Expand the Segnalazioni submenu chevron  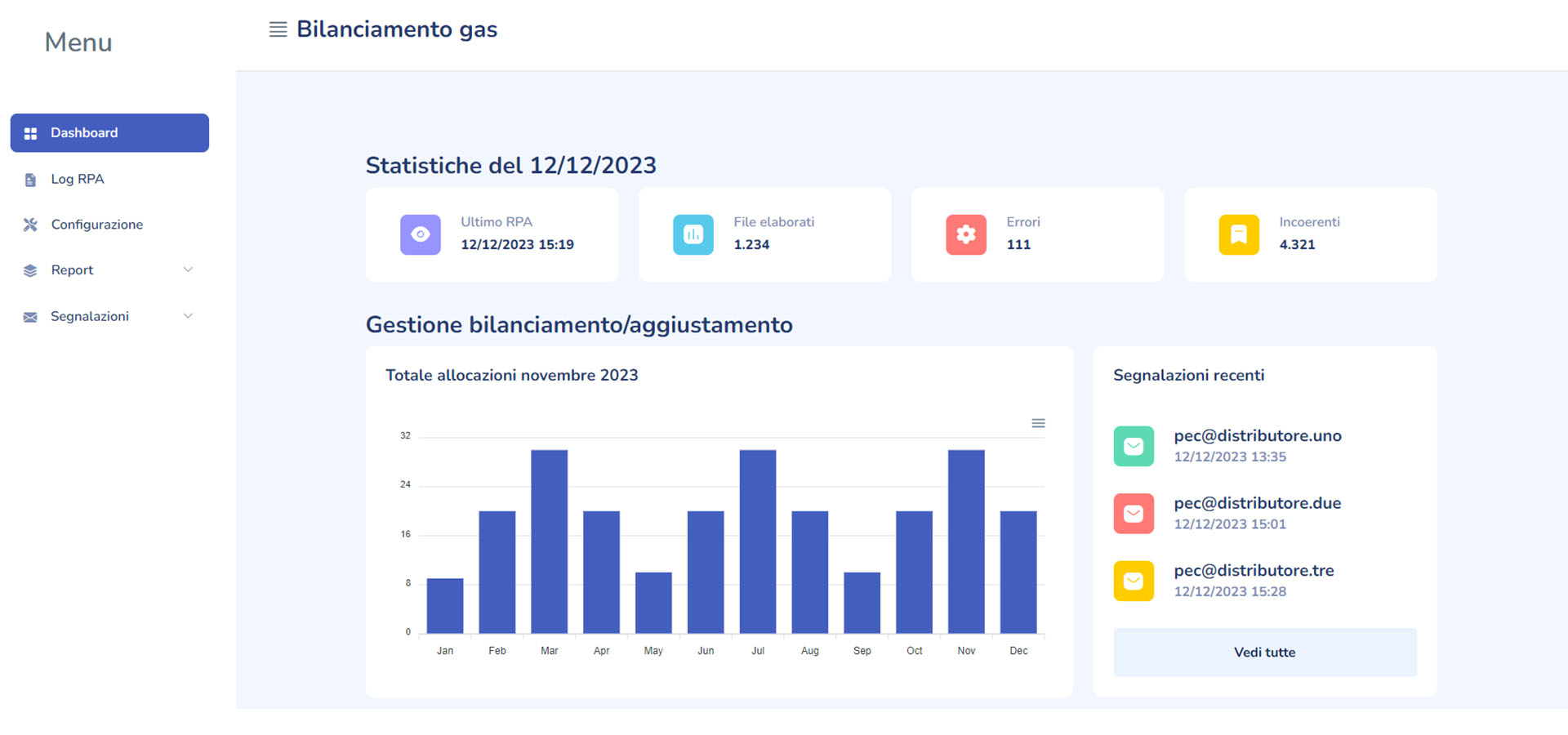tap(188, 316)
